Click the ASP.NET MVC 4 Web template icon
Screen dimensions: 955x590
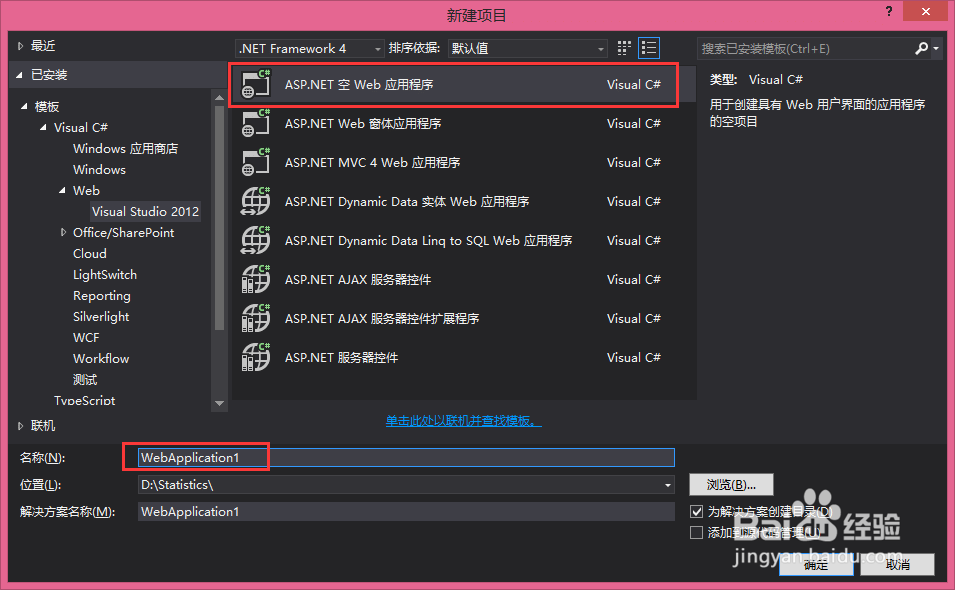[x=256, y=162]
